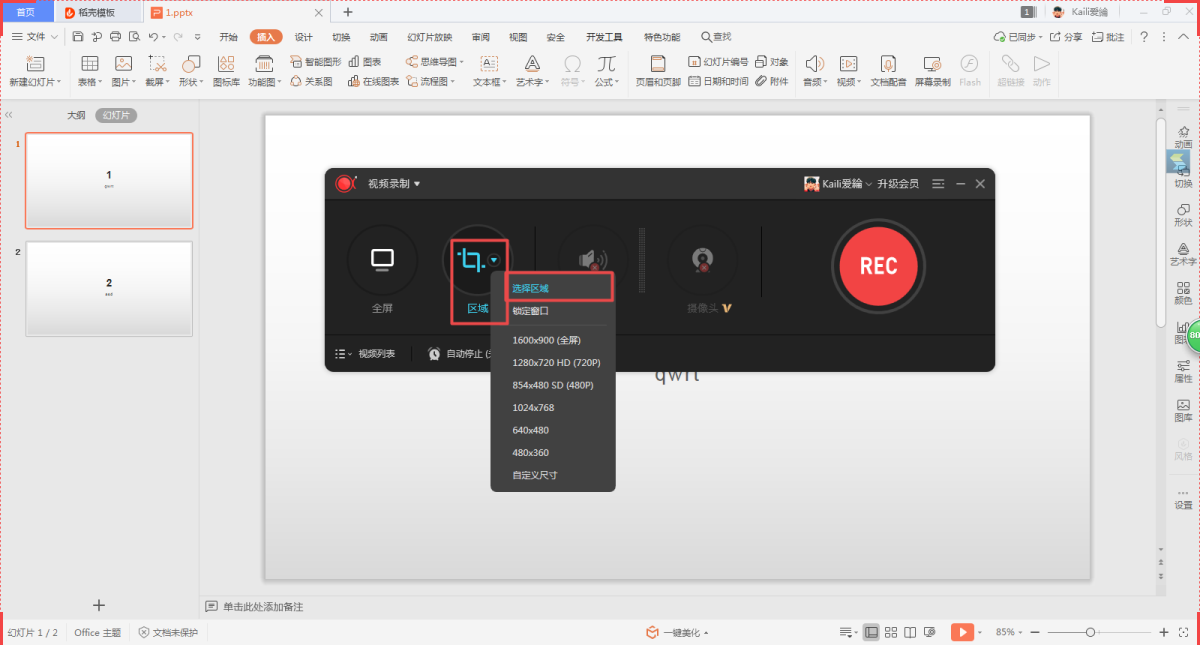Expand the 视频列表 video list
This screenshot has width=1200, height=645.
366,354
